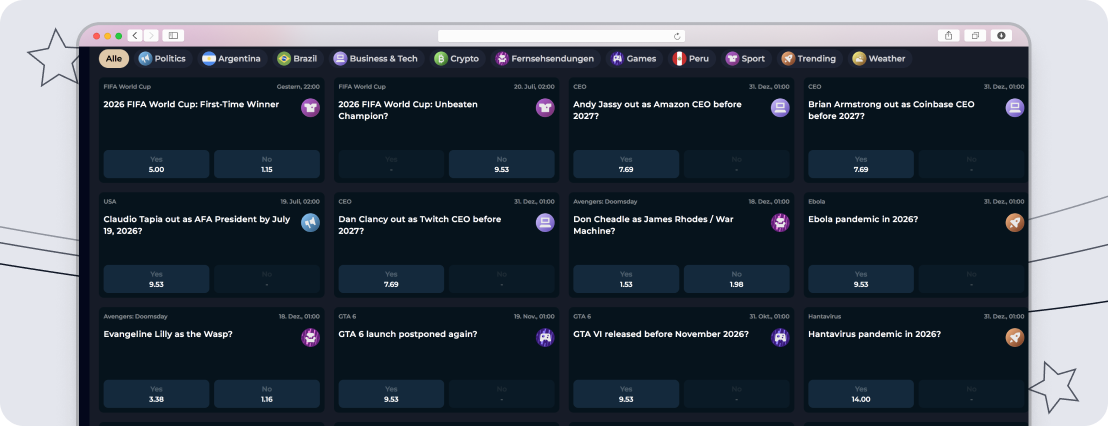Click the reload icon in address bar
This screenshot has width=1108, height=426.
[x=677, y=36]
